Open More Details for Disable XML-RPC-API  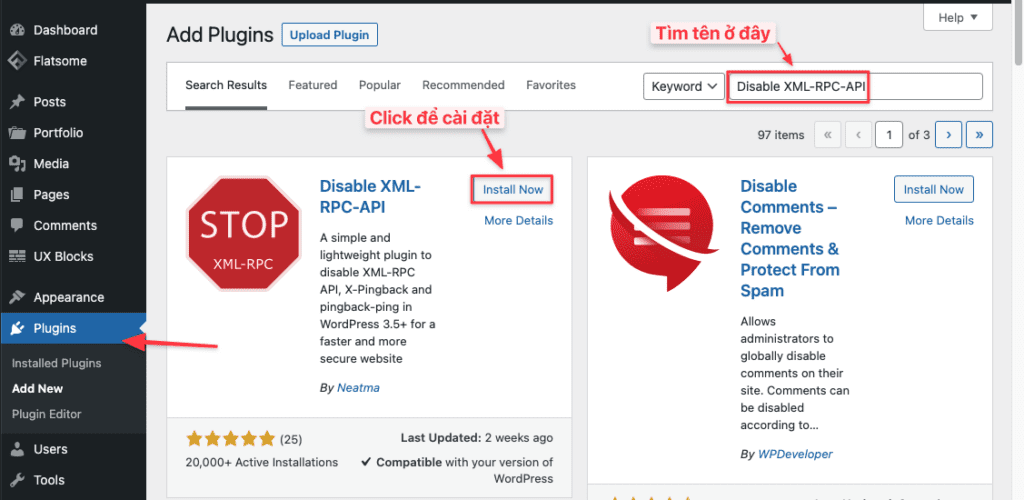(519, 221)
